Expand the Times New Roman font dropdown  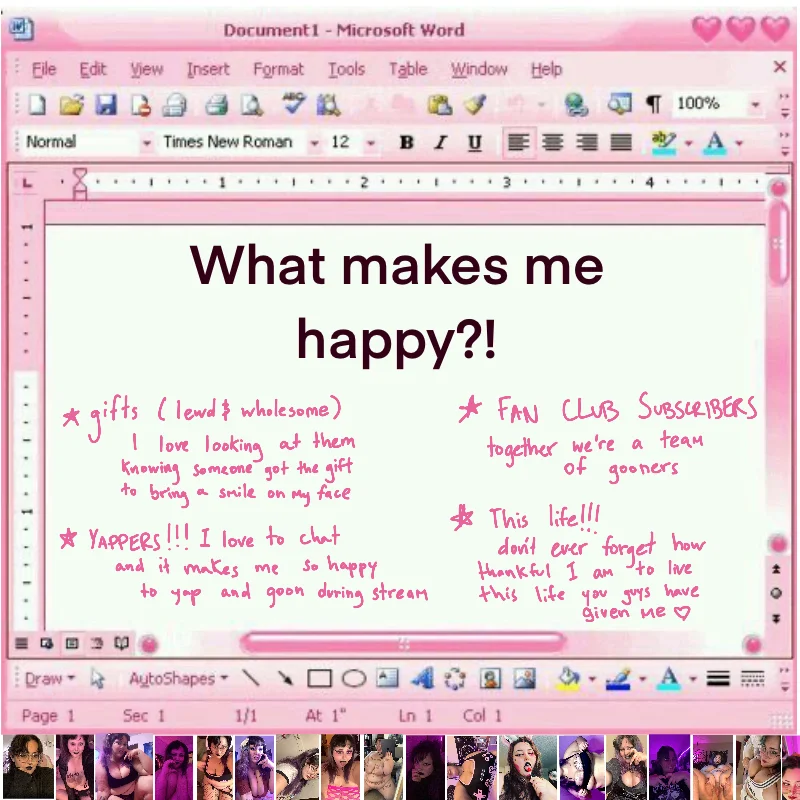(314, 143)
